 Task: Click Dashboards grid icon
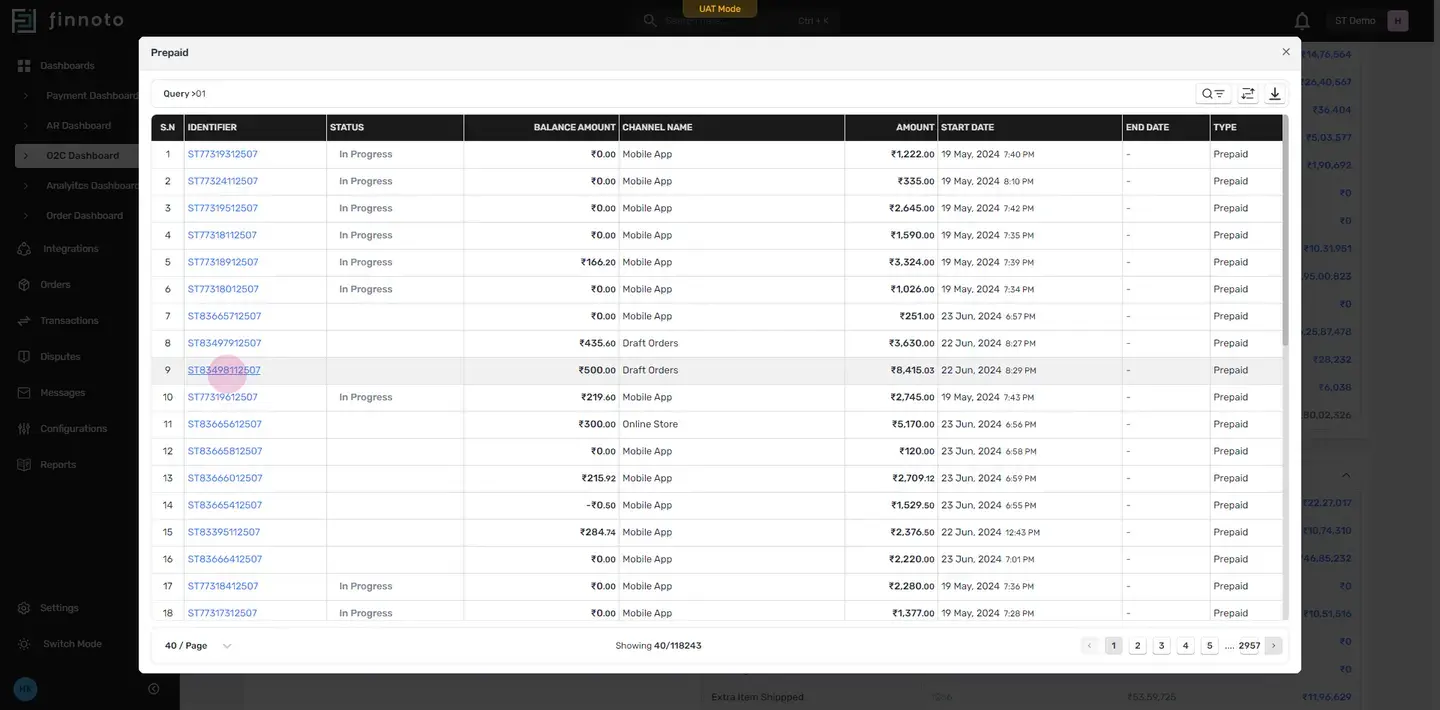pos(24,66)
